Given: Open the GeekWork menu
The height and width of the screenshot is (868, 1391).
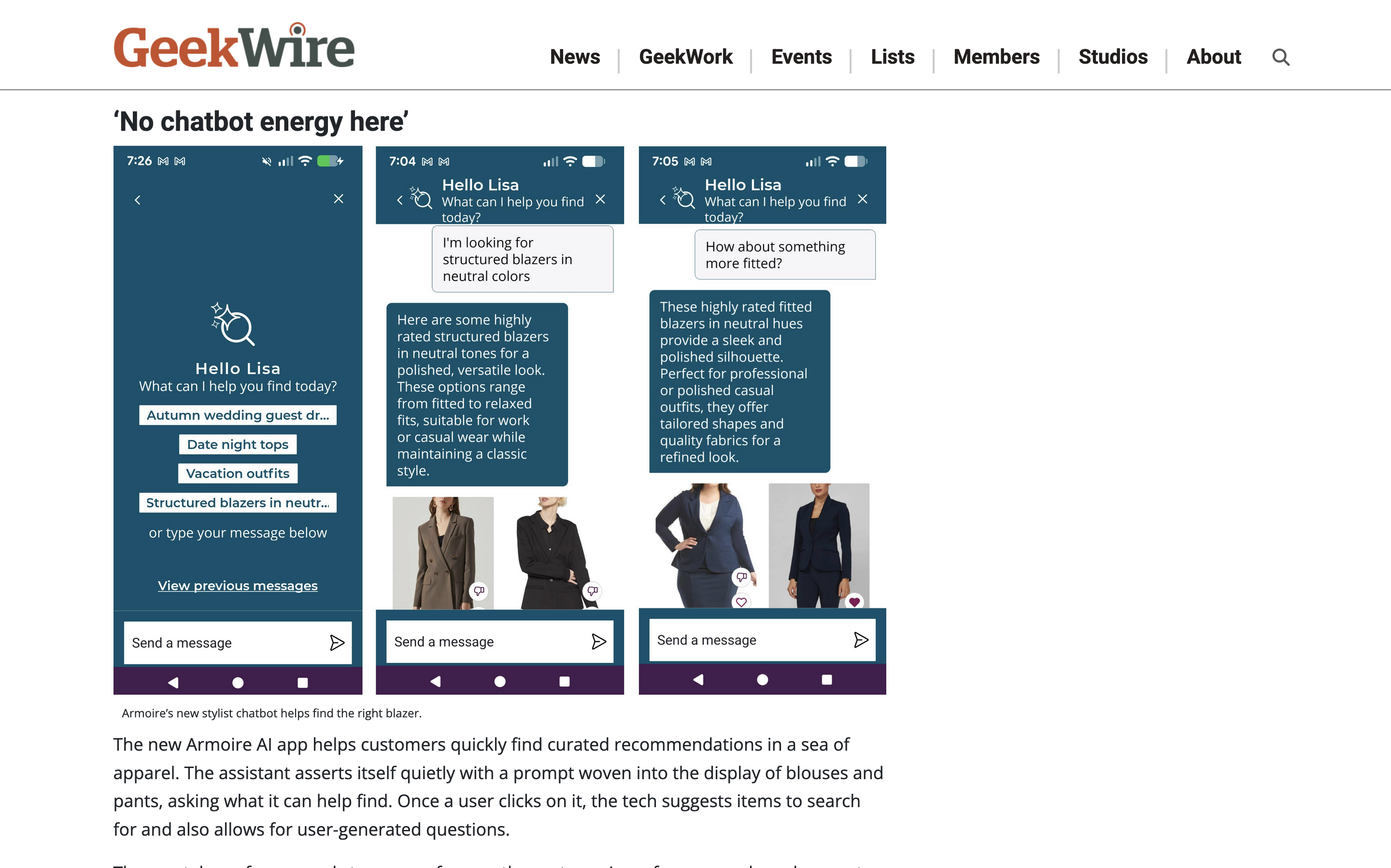Looking at the screenshot, I should point(686,57).
